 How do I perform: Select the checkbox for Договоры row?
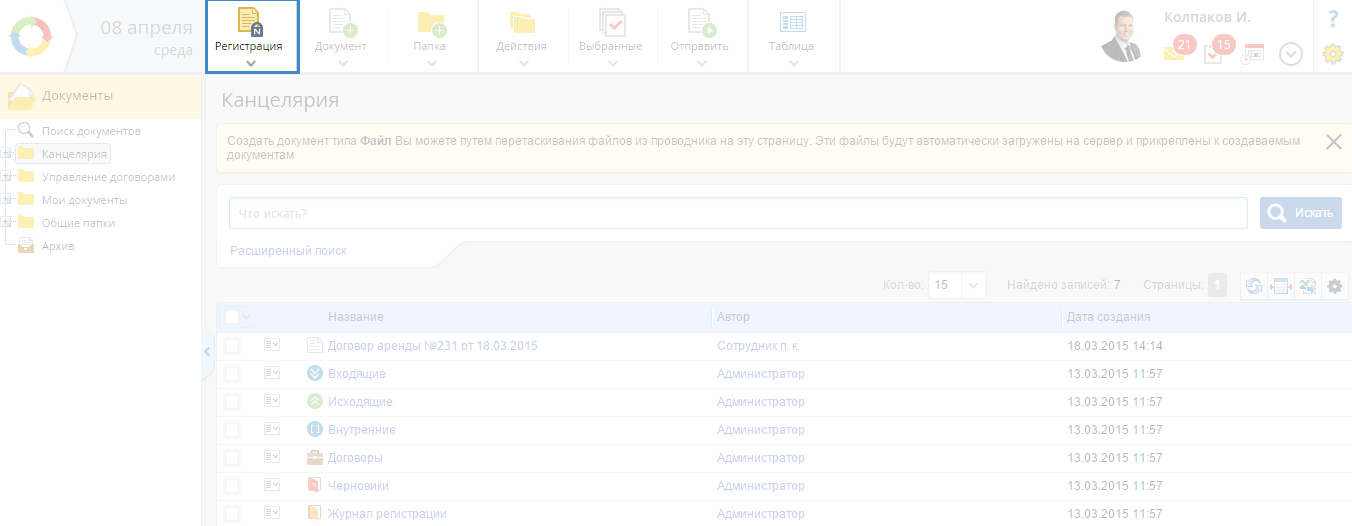(232, 458)
